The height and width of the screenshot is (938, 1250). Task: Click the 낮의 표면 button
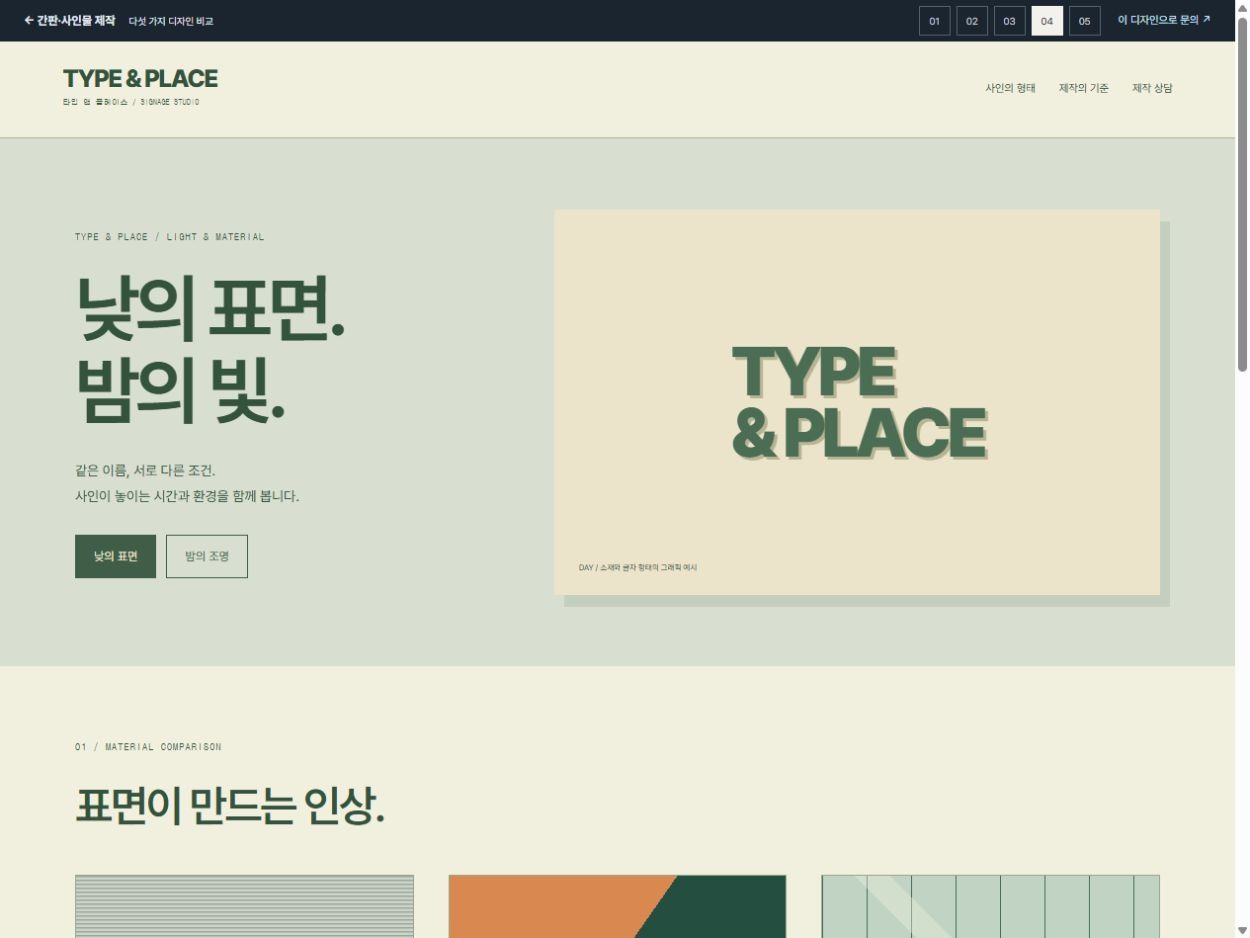coord(115,556)
